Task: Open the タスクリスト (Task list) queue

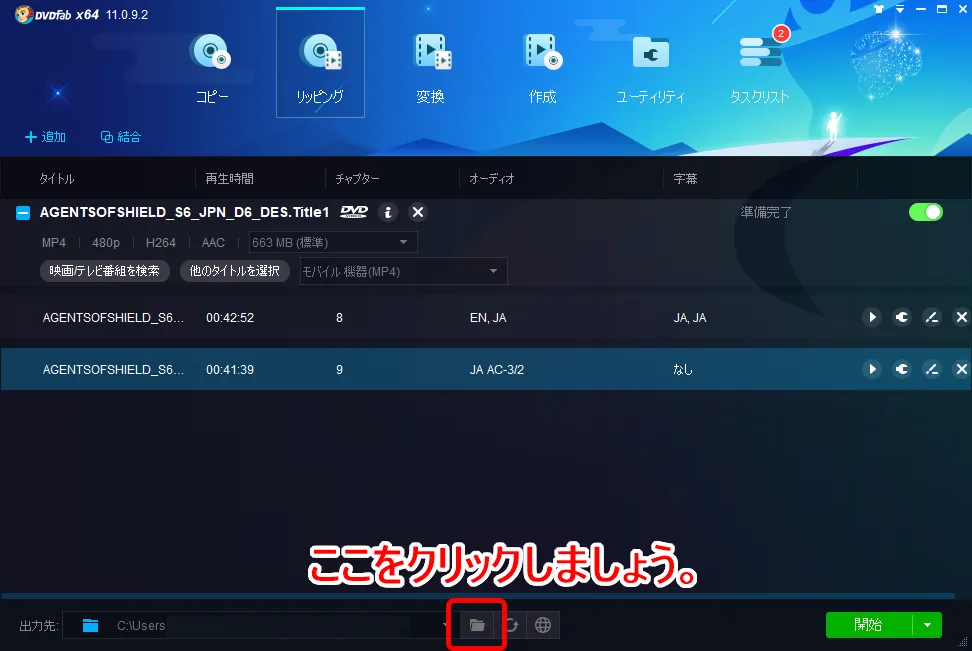Action: tap(759, 68)
